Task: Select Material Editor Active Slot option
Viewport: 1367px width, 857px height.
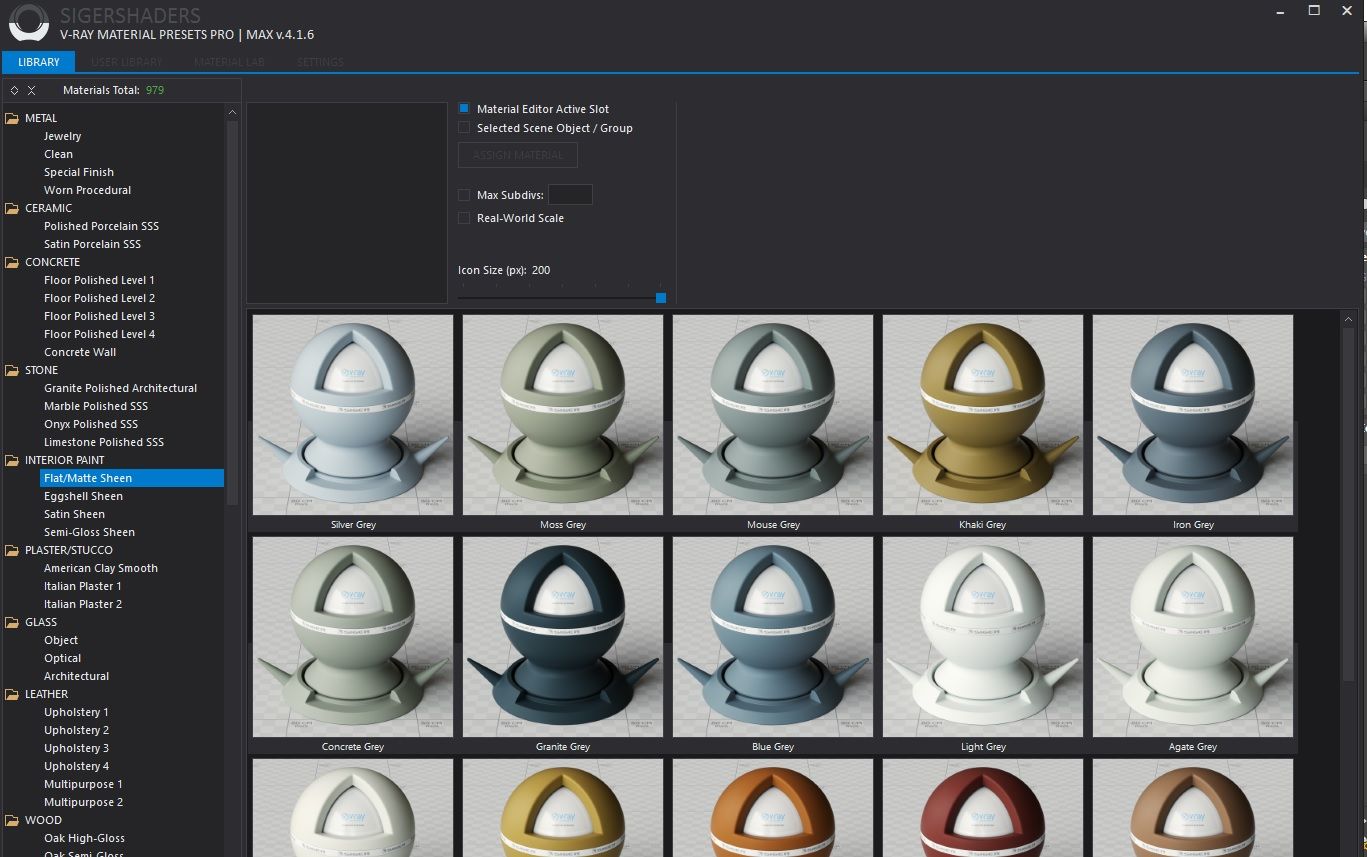Action: click(464, 108)
